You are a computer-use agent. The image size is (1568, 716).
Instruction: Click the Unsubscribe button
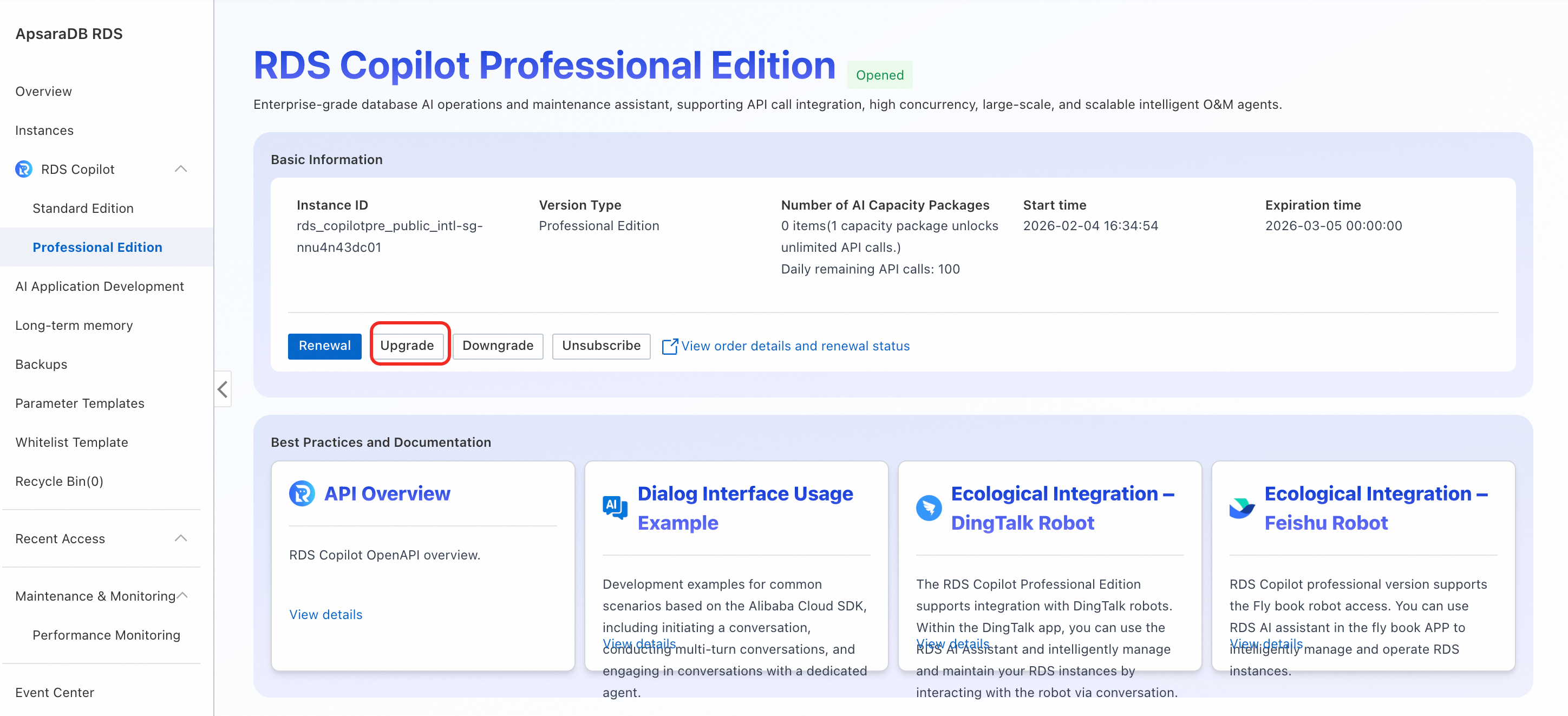[x=601, y=345]
